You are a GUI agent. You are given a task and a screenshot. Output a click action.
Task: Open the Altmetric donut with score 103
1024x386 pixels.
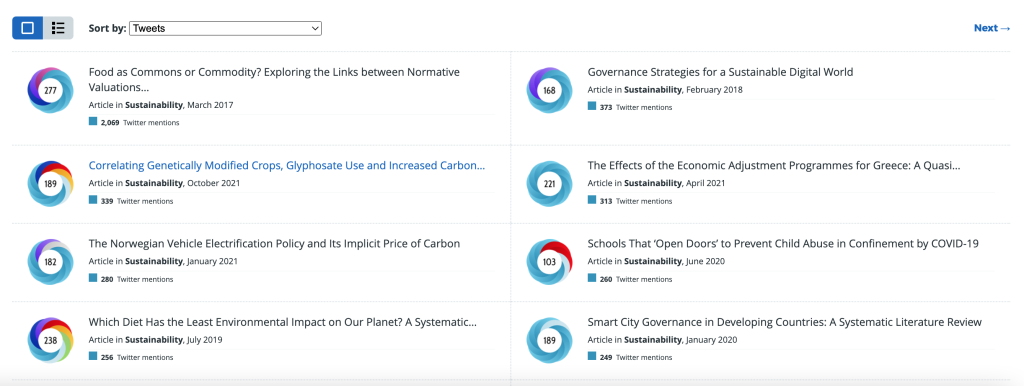[x=549, y=262]
